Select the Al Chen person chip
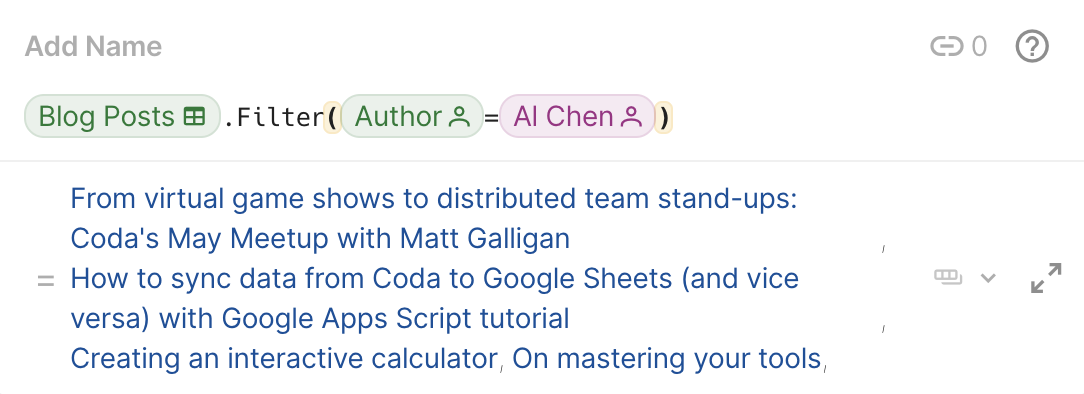 (577, 116)
